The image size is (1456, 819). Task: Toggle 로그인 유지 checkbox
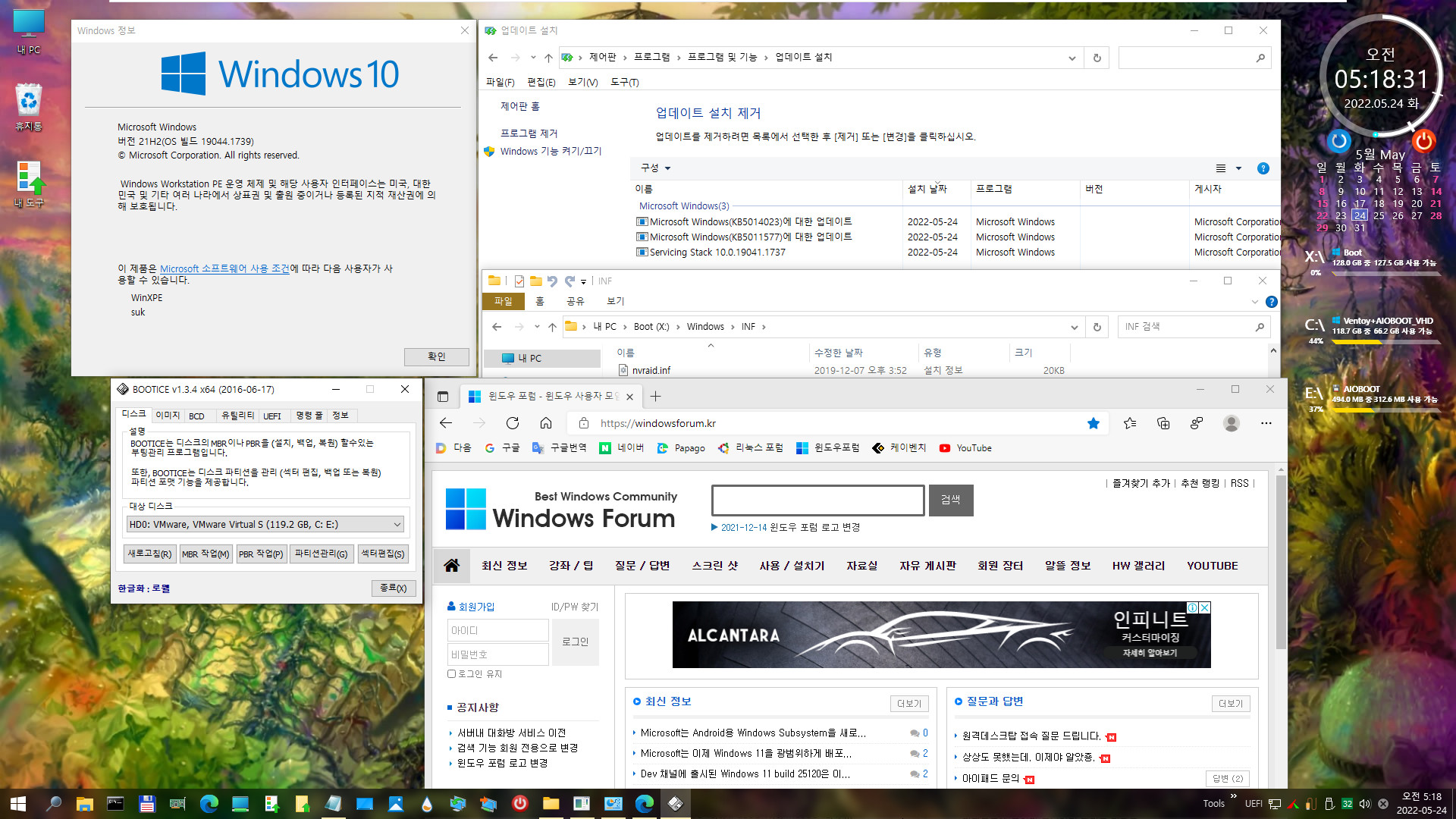pyautogui.click(x=451, y=673)
